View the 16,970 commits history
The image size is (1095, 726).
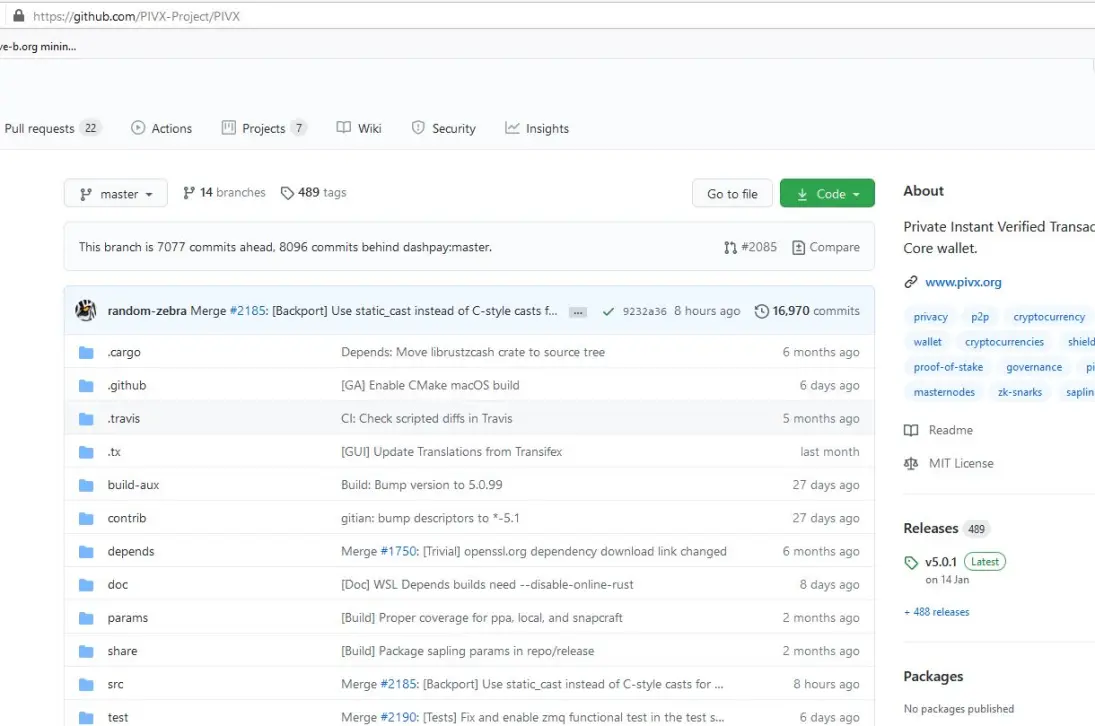tap(807, 311)
